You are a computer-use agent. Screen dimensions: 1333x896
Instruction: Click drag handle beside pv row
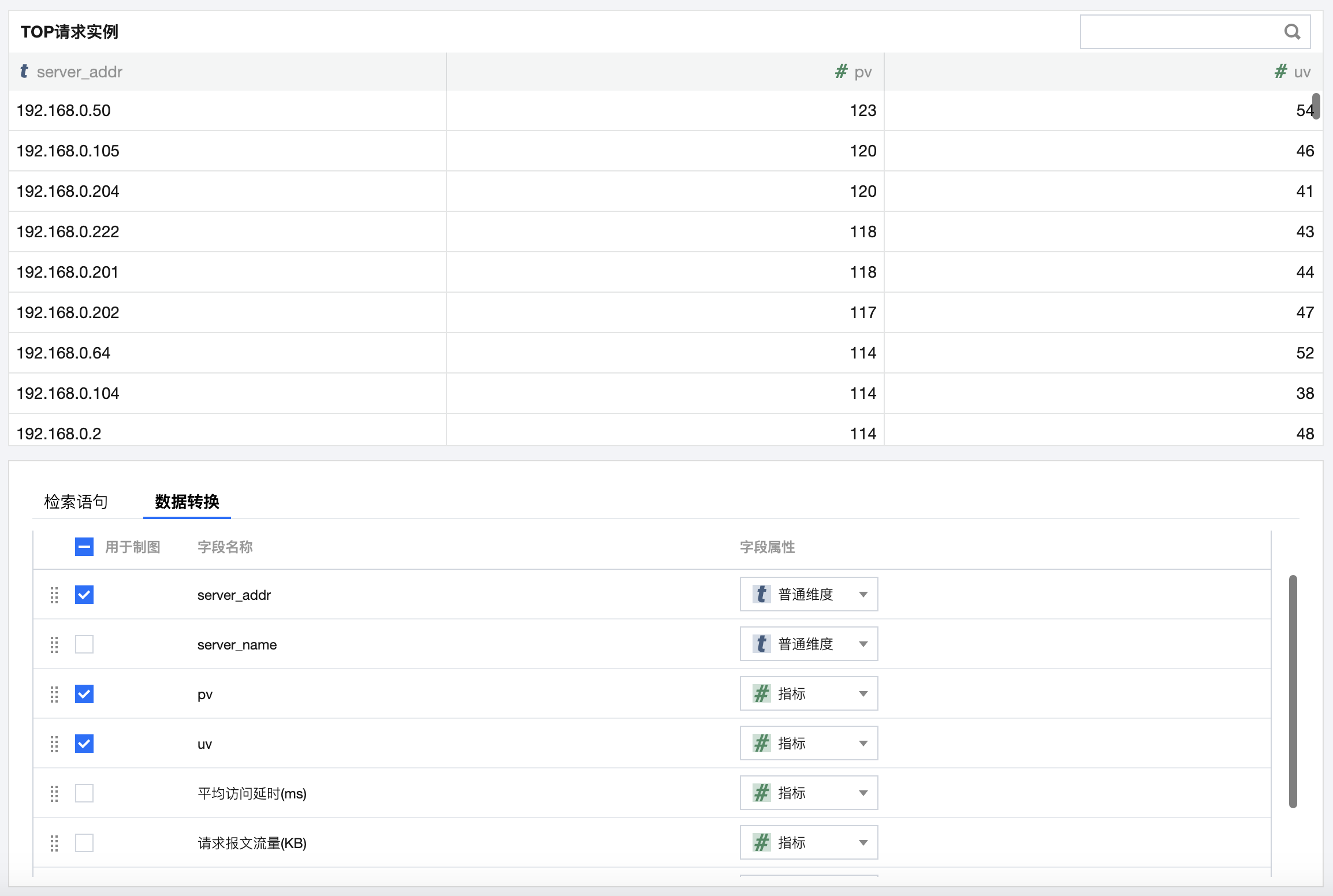pyautogui.click(x=54, y=694)
